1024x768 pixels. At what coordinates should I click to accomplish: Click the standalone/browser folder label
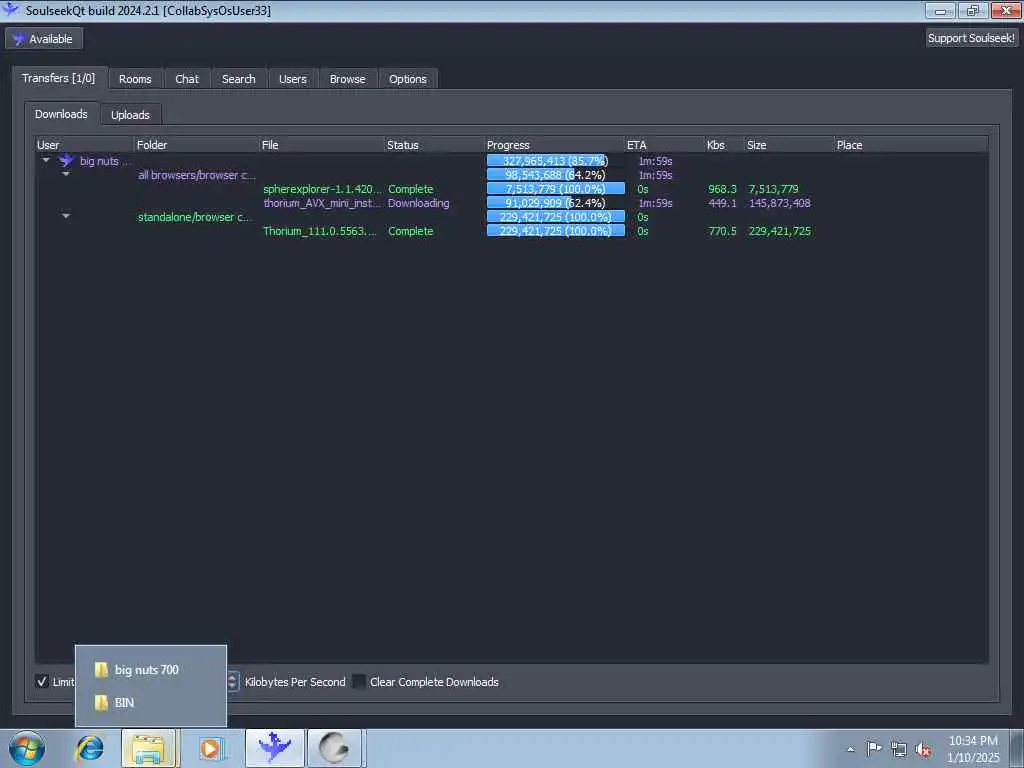(x=194, y=217)
